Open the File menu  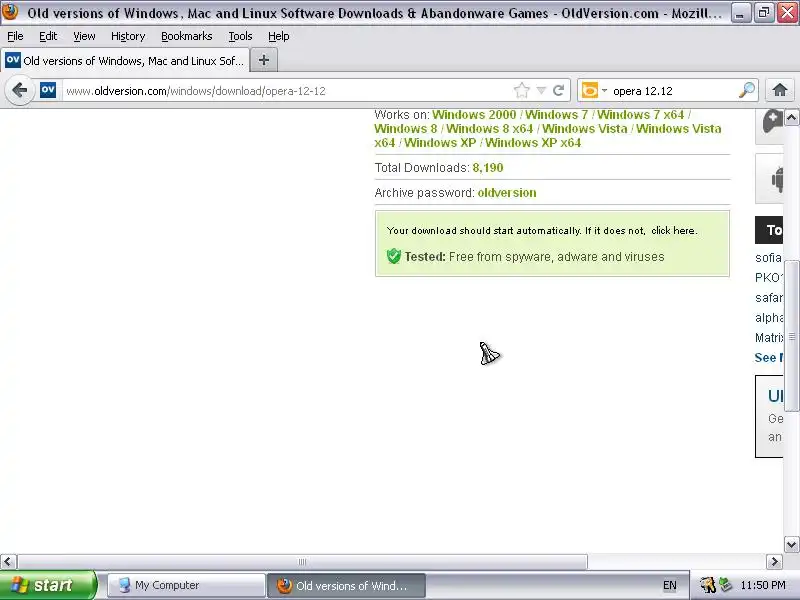click(15, 36)
